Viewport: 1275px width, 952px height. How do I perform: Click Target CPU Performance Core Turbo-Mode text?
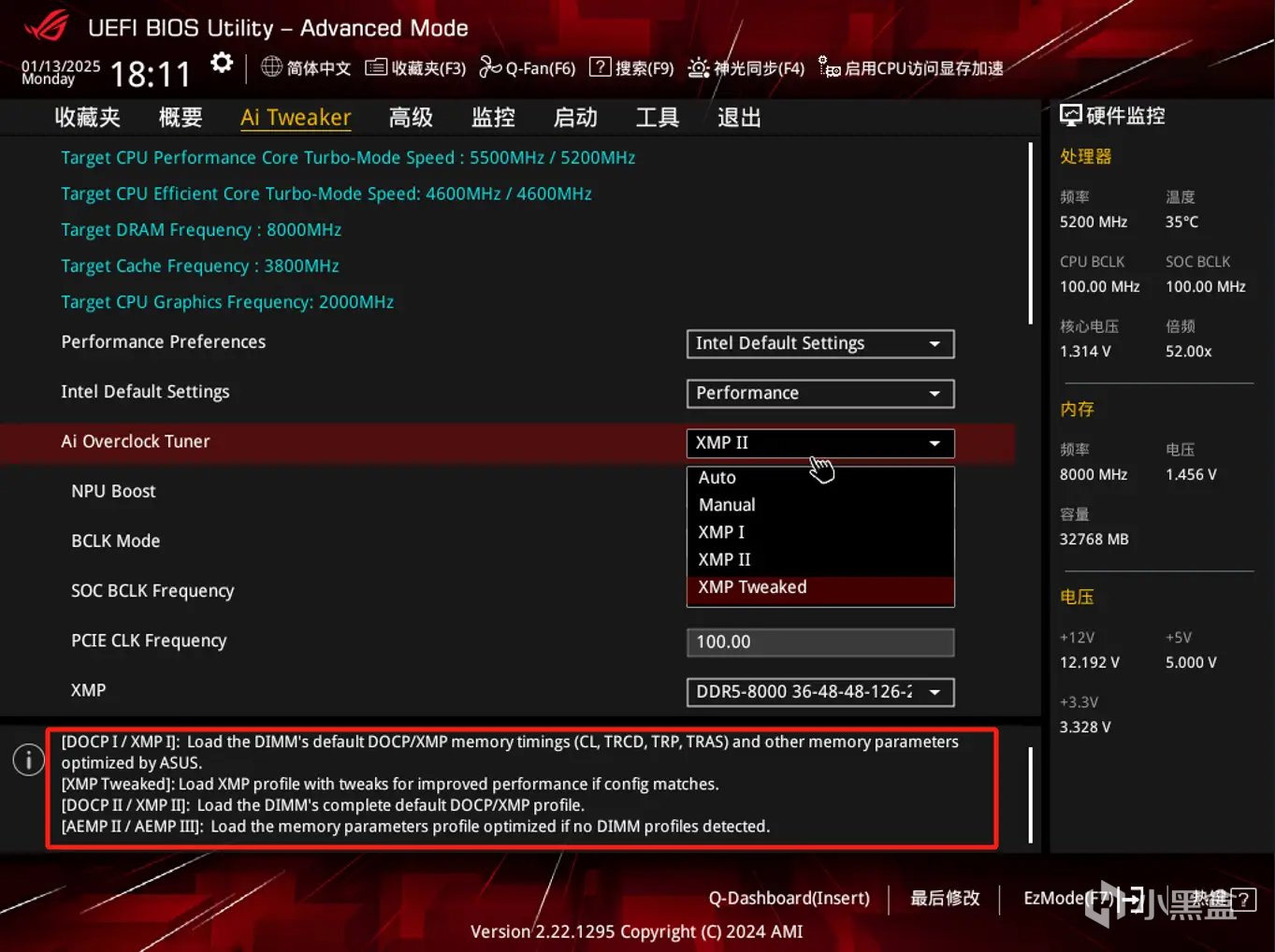click(x=348, y=158)
